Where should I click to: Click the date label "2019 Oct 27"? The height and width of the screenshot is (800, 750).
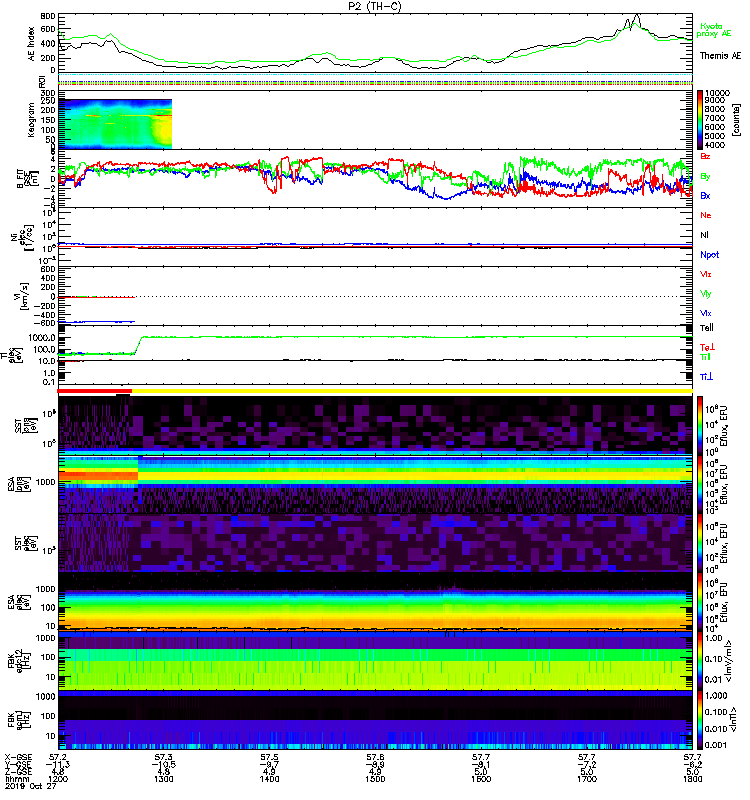(x=30, y=786)
